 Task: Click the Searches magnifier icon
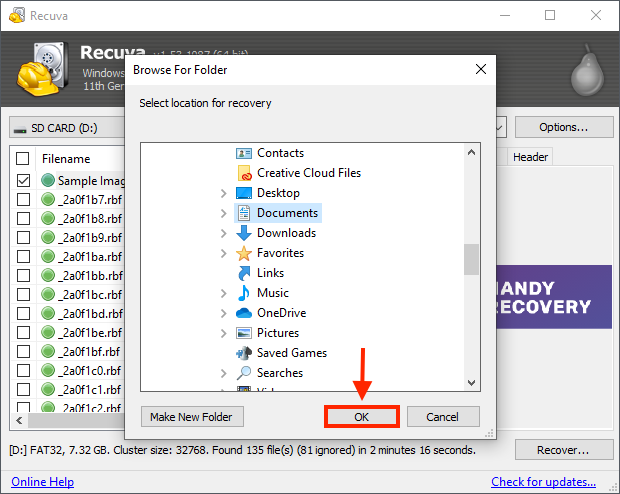(244, 373)
